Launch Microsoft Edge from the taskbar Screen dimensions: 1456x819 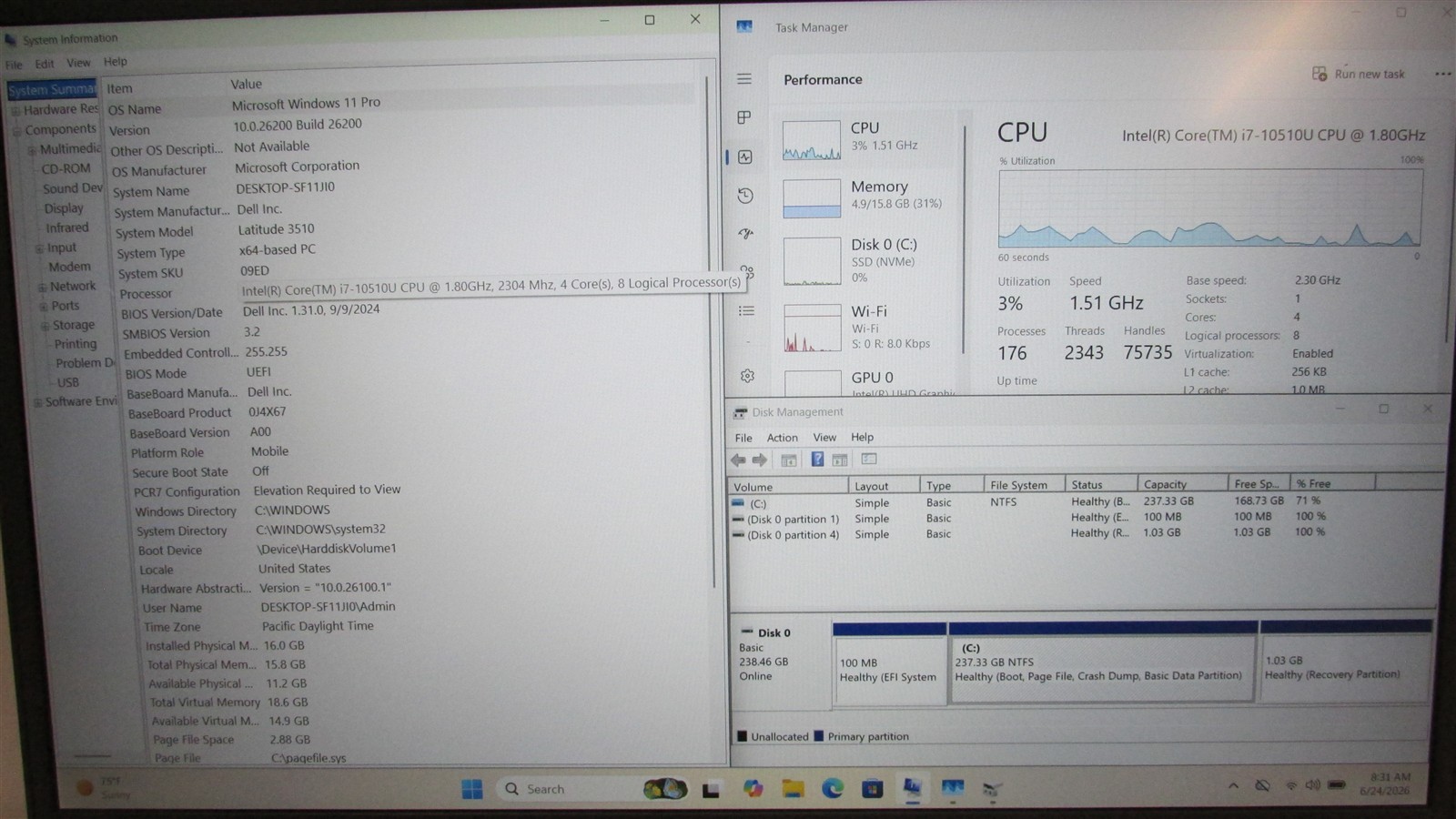tap(833, 789)
